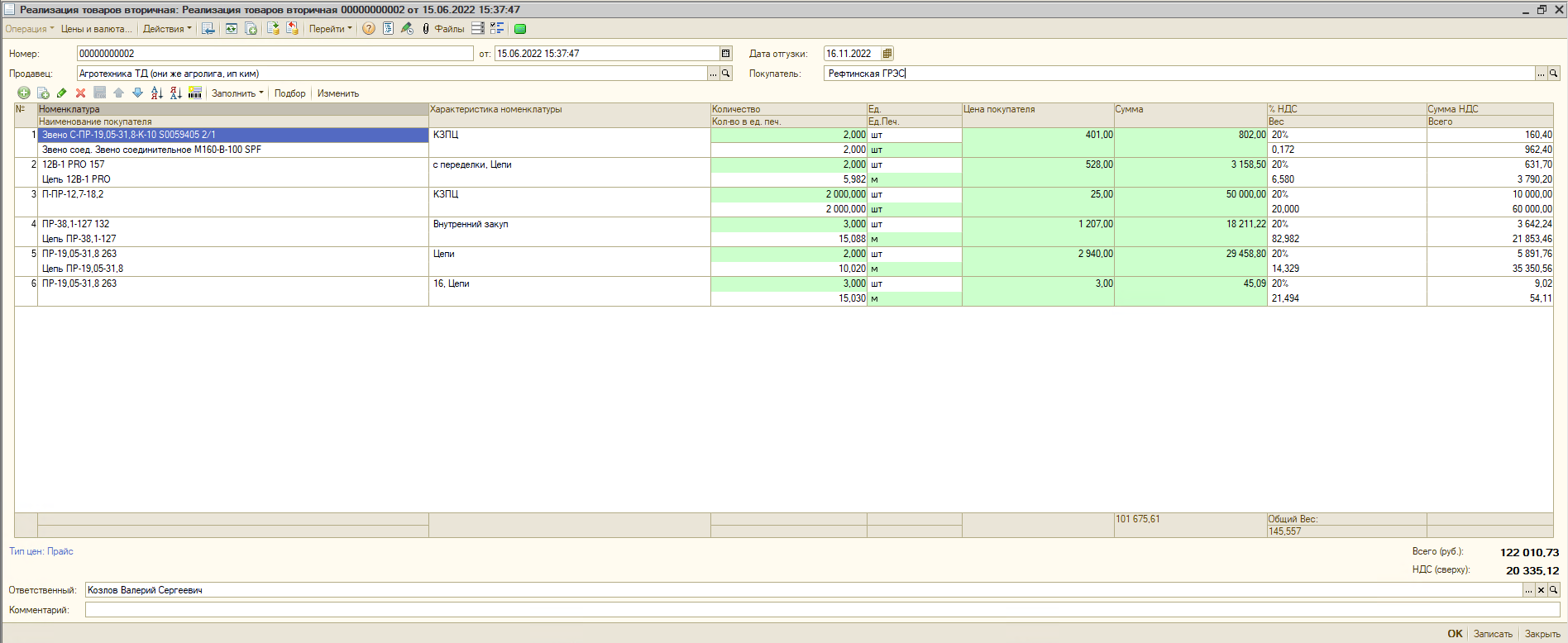Sort table rows ascending
The width and height of the screenshot is (1568, 643).
coord(157,93)
